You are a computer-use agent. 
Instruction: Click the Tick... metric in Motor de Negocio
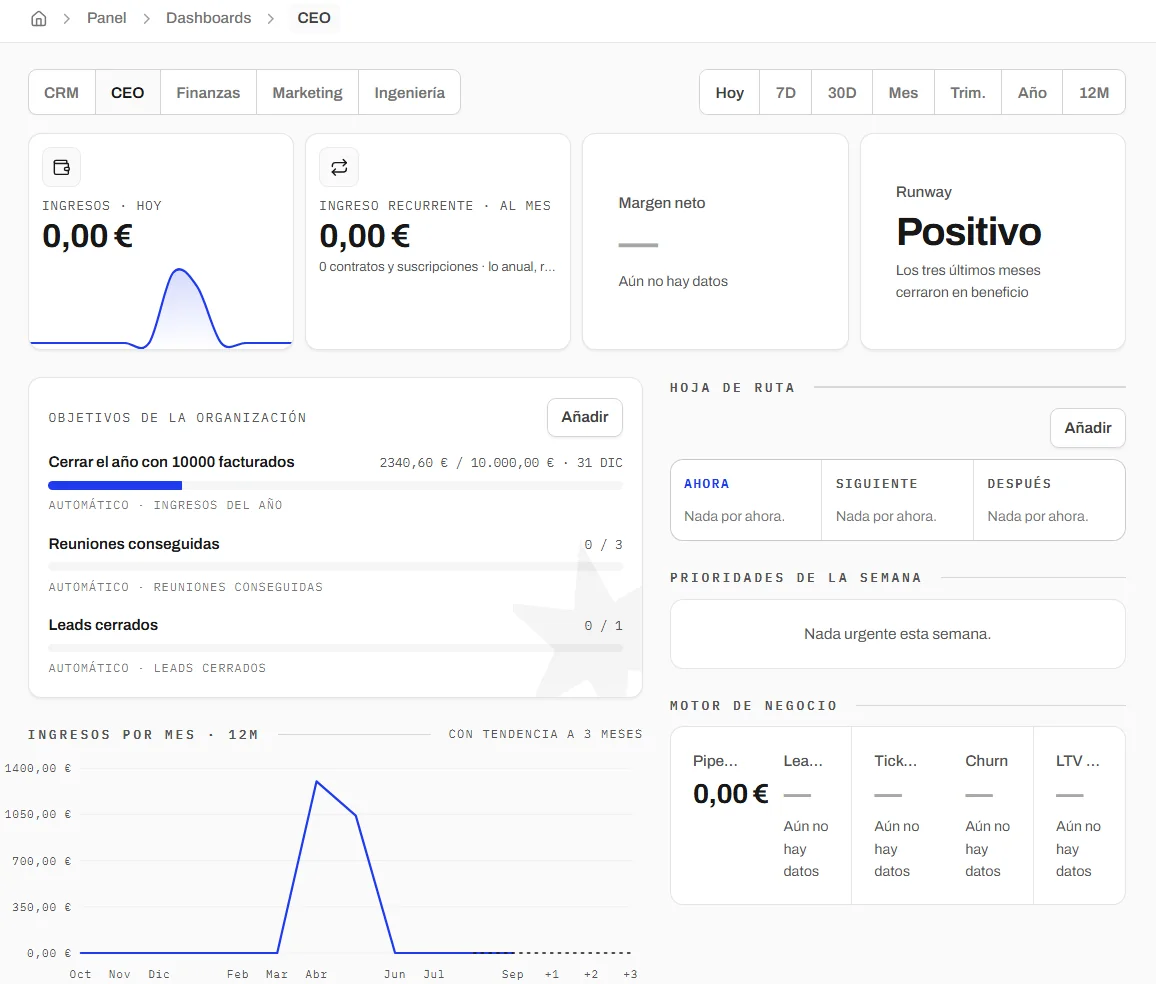[x=897, y=816]
